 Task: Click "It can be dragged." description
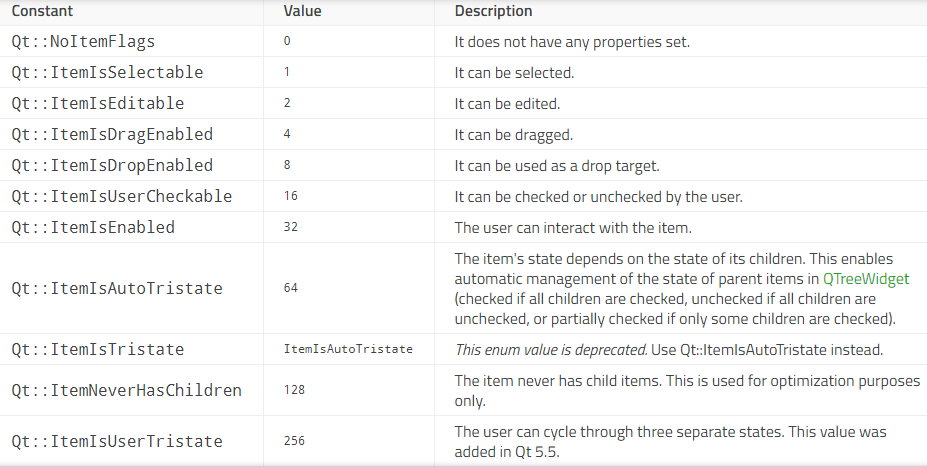pos(513,135)
